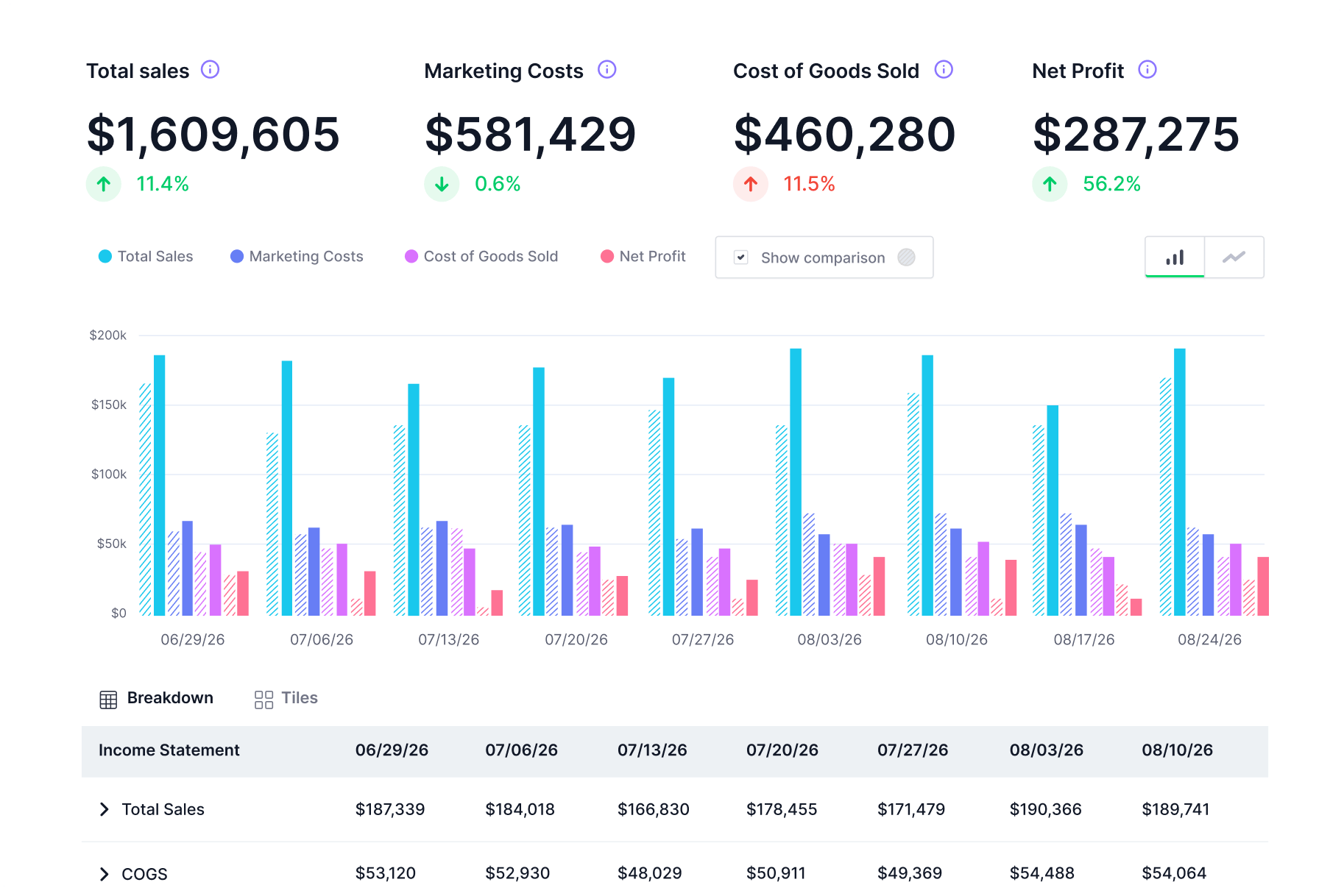Click COGS value $54,488
This screenshot has height=896, width=1344.
pos(1042,873)
